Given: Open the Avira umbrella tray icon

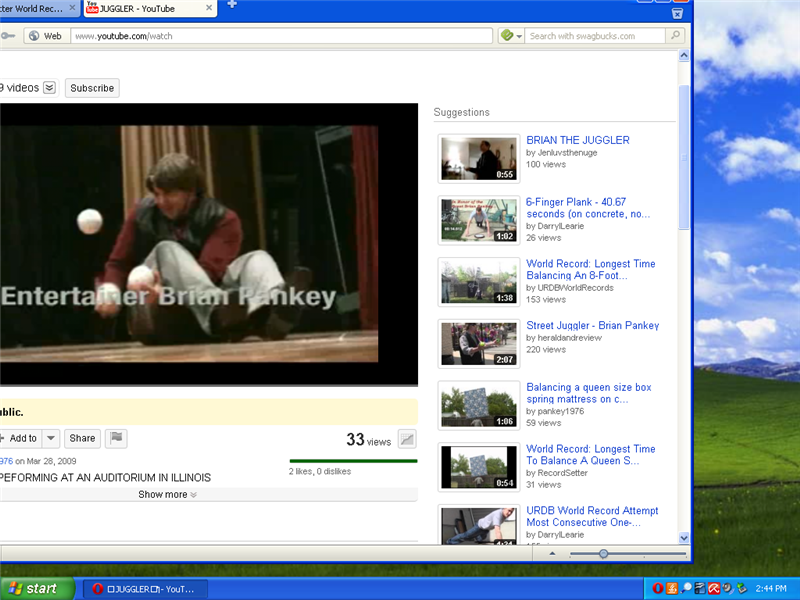Looking at the screenshot, I should 714,588.
